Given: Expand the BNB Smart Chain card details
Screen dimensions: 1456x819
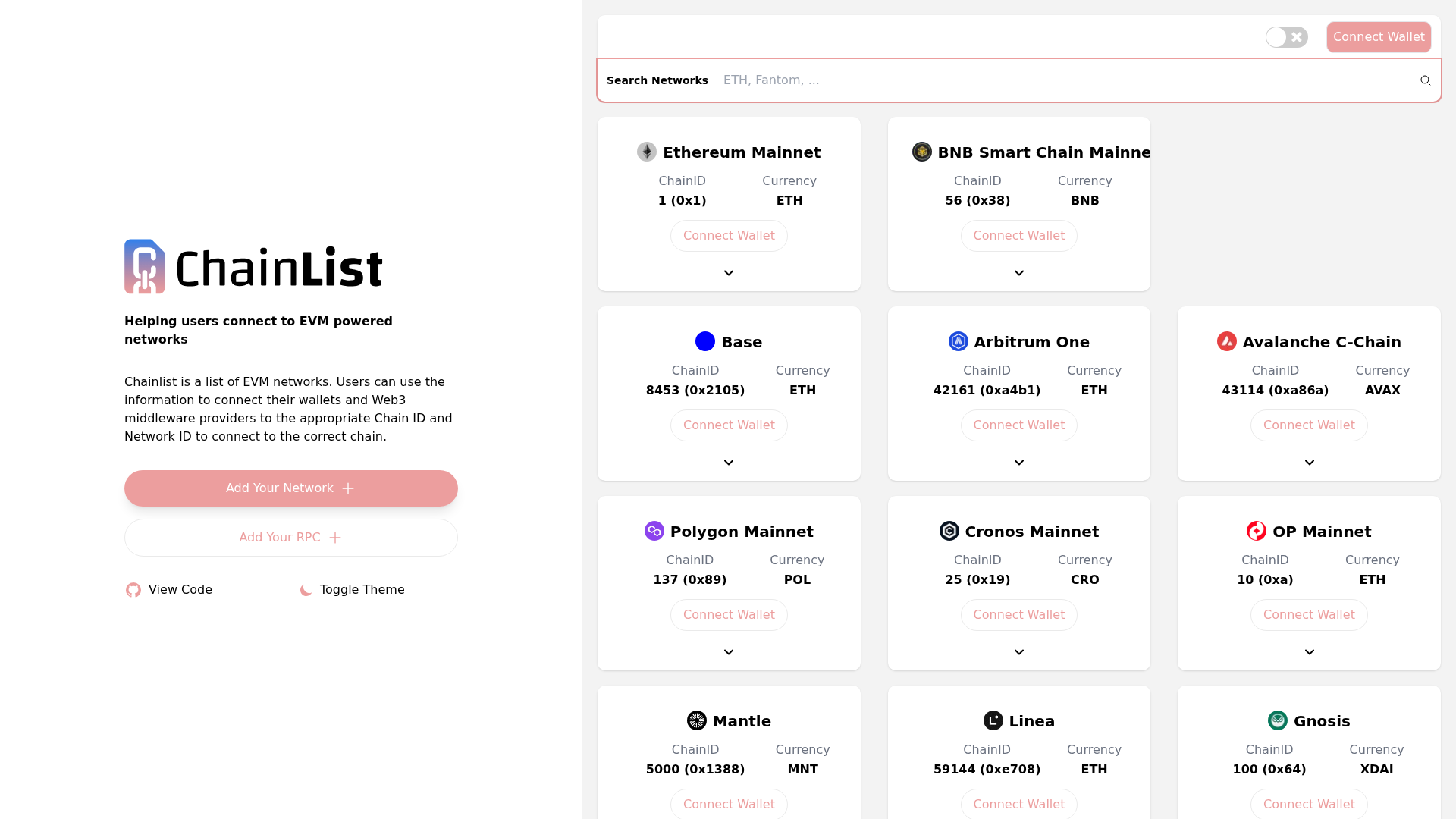Looking at the screenshot, I should point(1019,273).
